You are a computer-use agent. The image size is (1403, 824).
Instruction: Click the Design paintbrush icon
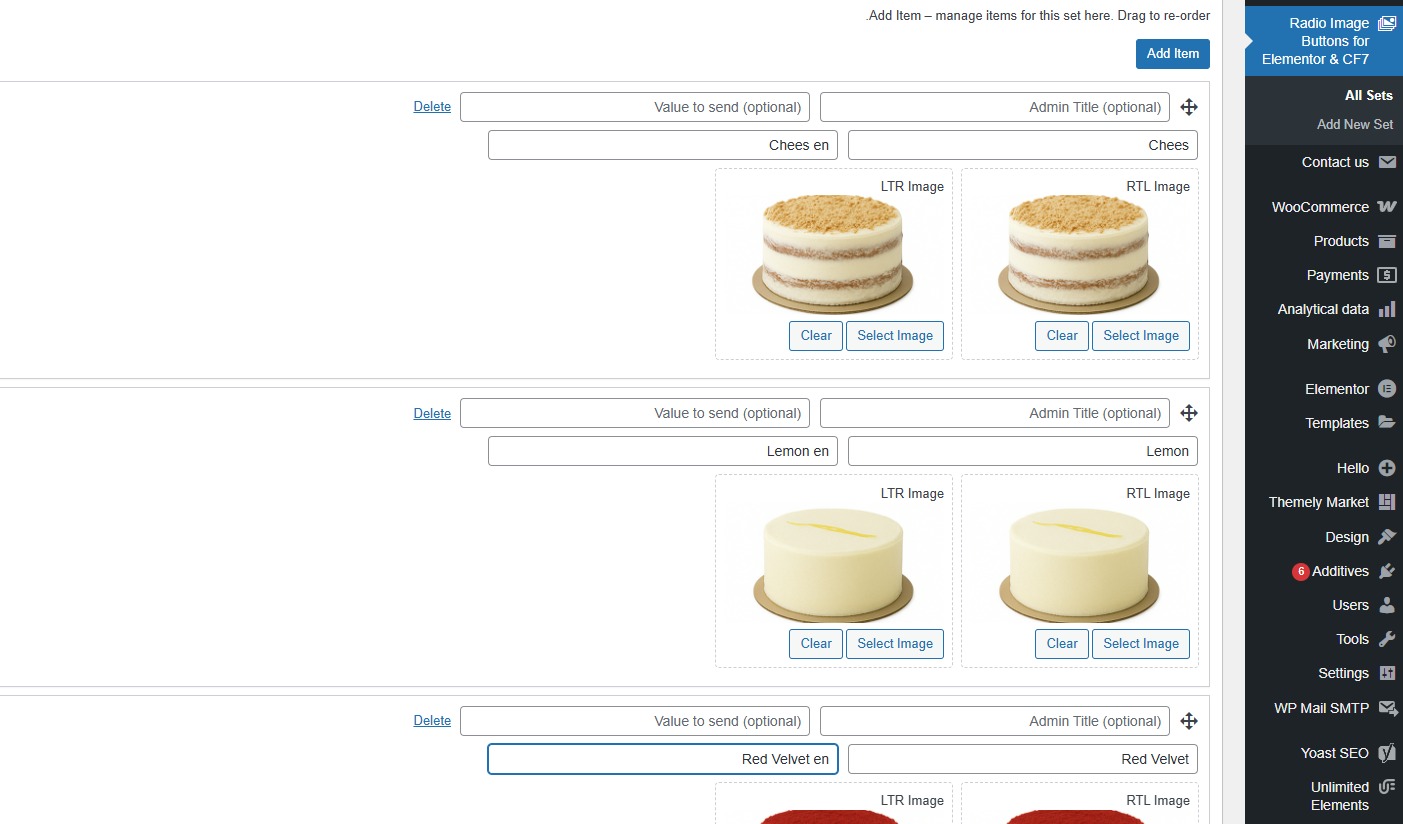pos(1387,537)
